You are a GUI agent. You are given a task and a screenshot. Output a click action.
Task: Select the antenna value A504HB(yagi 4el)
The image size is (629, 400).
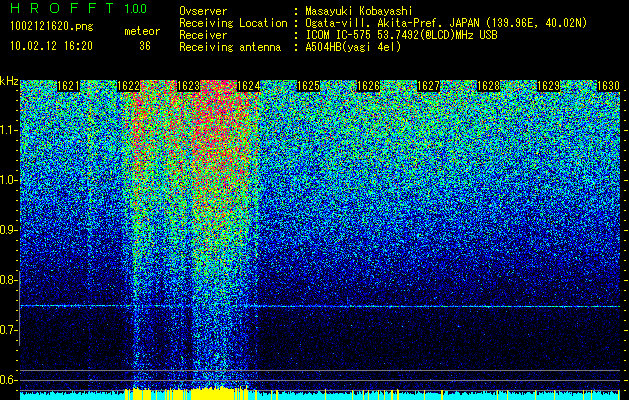tap(353, 47)
